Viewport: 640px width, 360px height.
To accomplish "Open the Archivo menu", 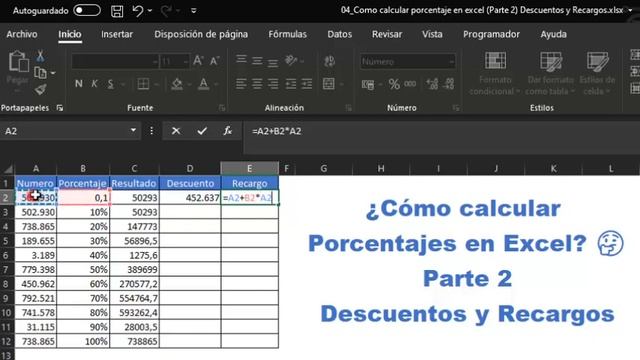I will point(22,34).
